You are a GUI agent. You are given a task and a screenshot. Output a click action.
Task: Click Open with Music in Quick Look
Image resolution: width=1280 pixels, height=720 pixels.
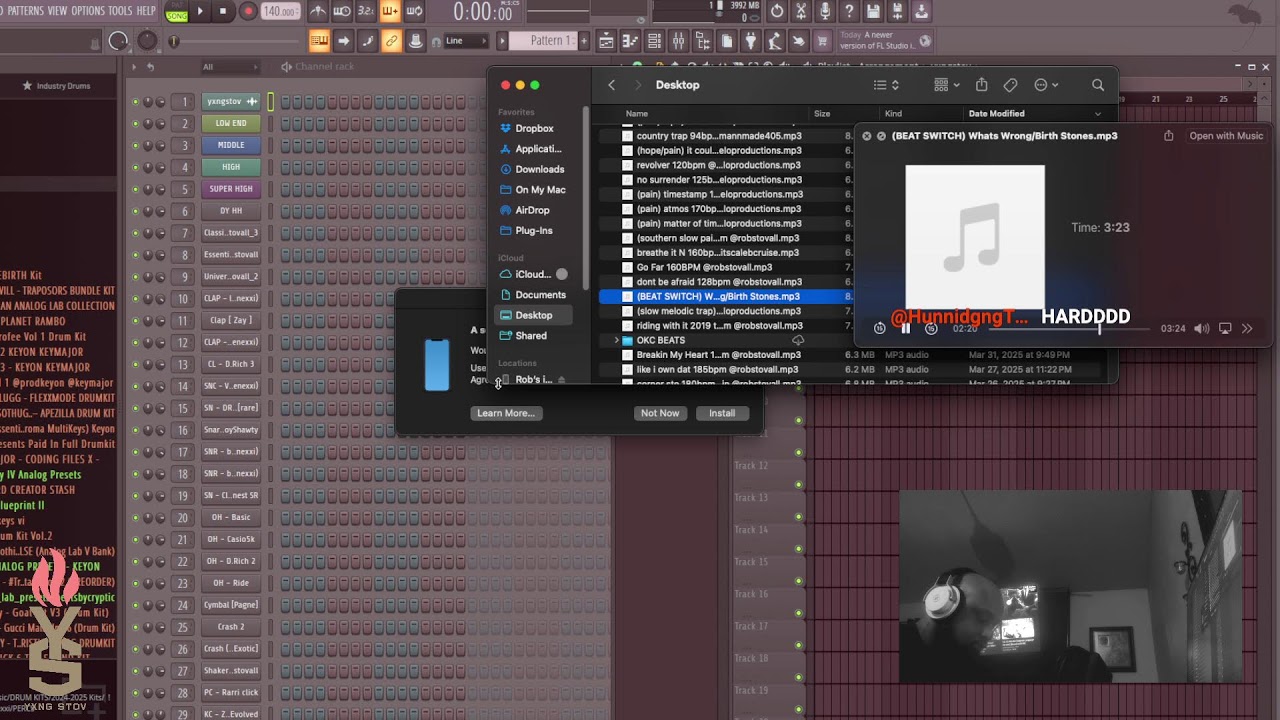click(x=1226, y=136)
